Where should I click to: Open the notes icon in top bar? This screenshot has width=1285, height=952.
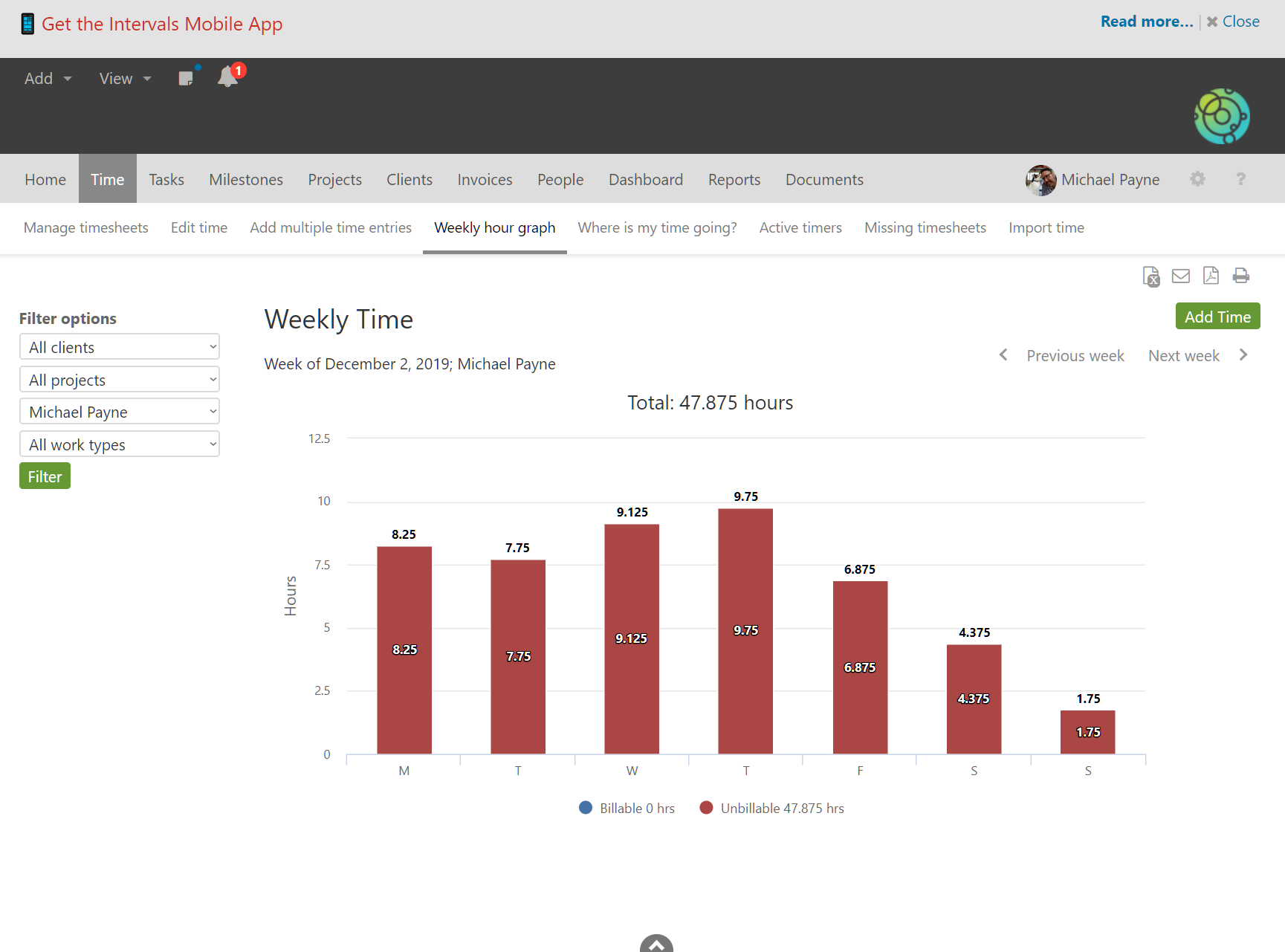pos(186,78)
